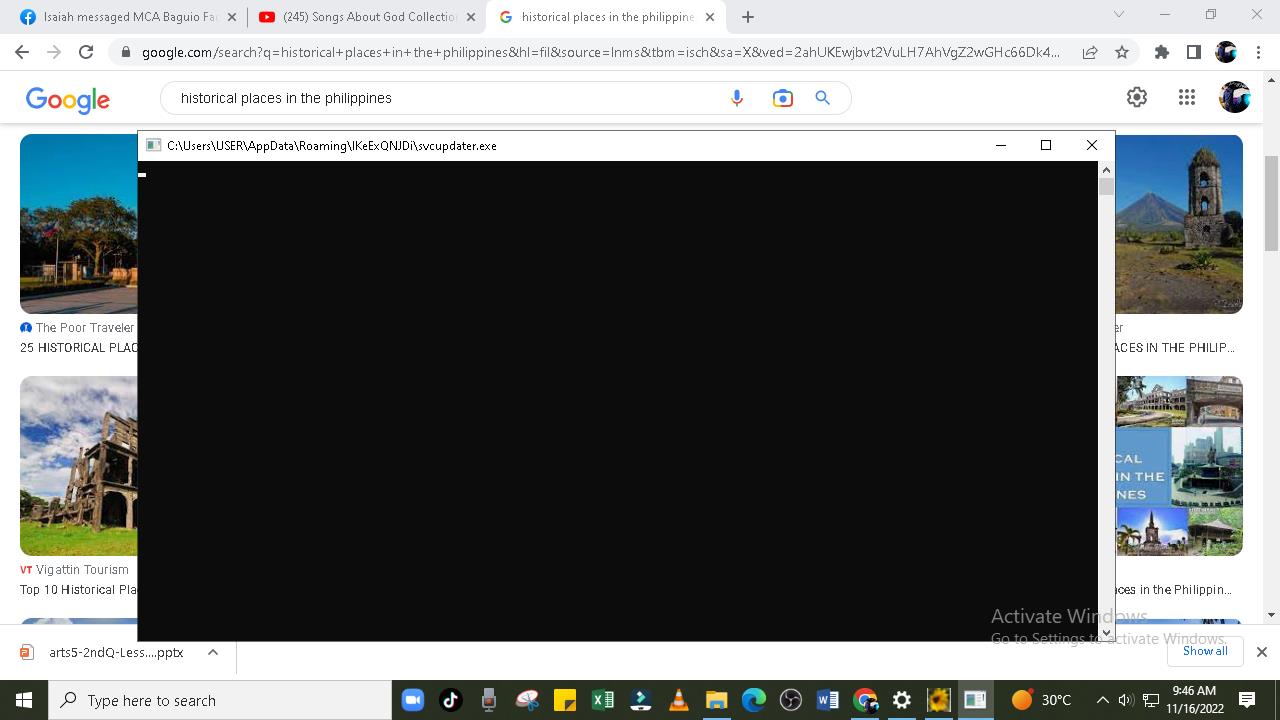
Task: Click the share this page icon
Action: pyautogui.click(x=1090, y=52)
